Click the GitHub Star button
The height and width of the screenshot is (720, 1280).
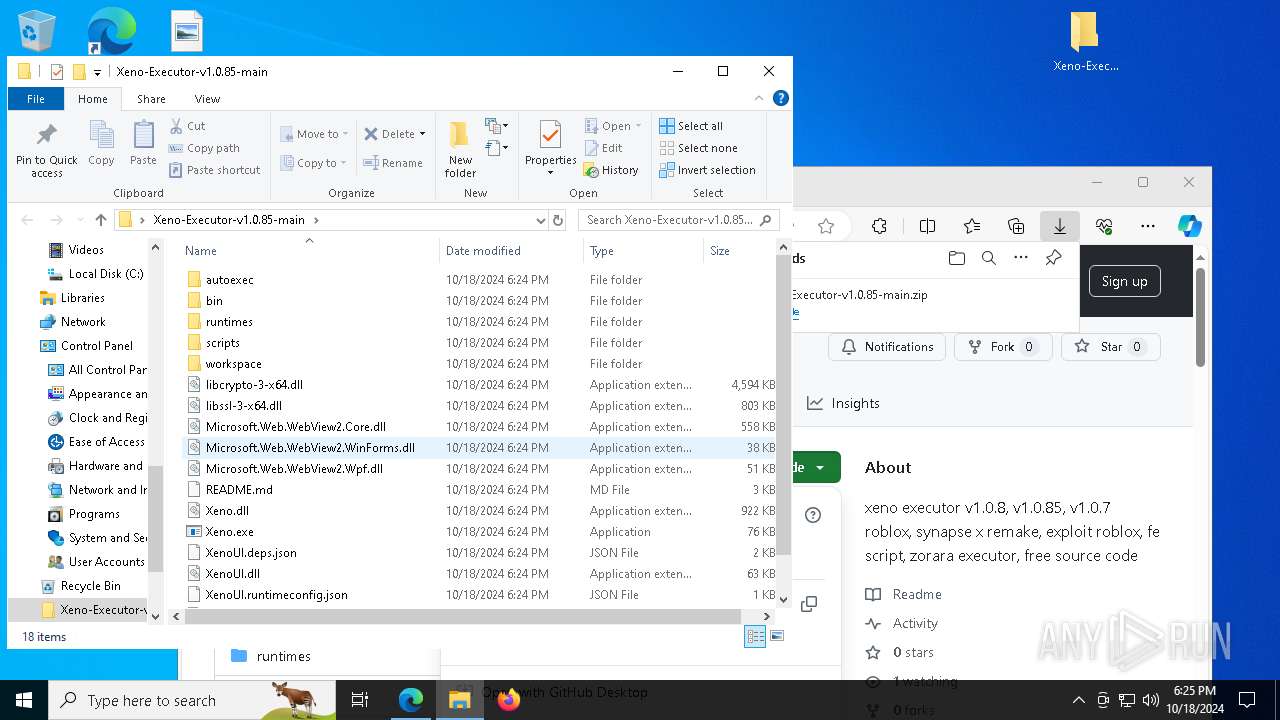click(1110, 347)
